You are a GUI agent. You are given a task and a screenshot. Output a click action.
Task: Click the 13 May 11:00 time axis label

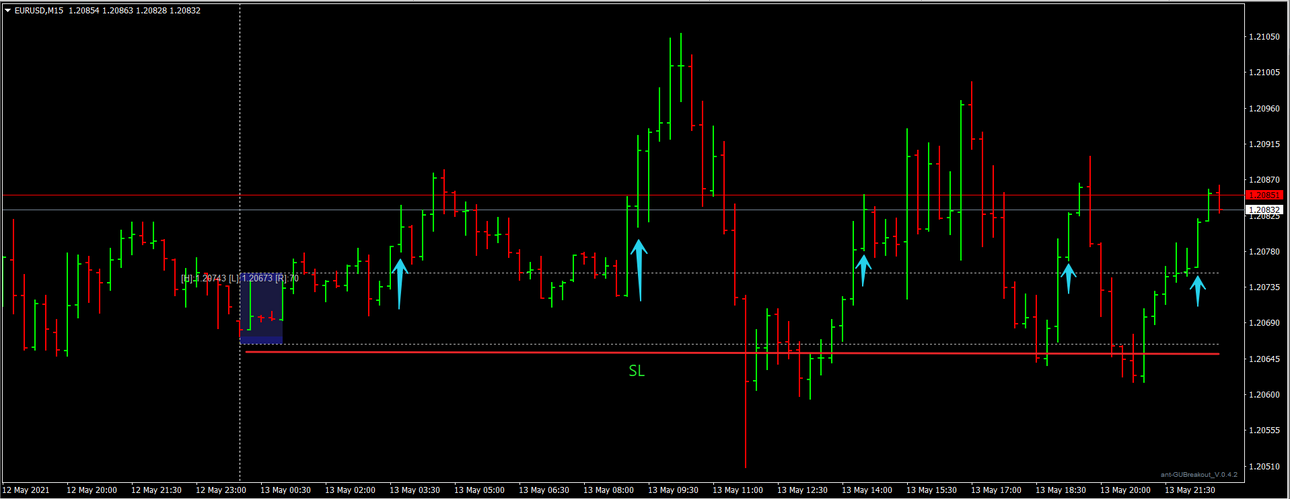pos(737,490)
